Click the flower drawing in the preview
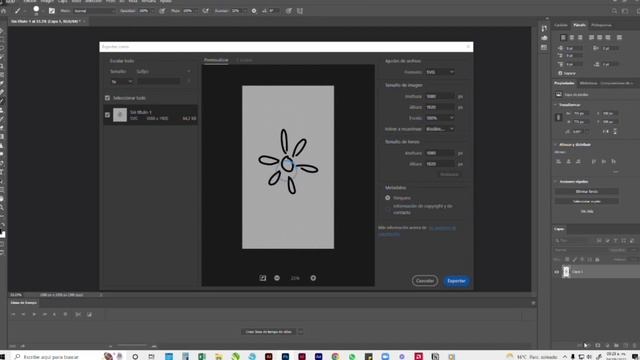This screenshot has width=640, height=360. click(x=288, y=162)
